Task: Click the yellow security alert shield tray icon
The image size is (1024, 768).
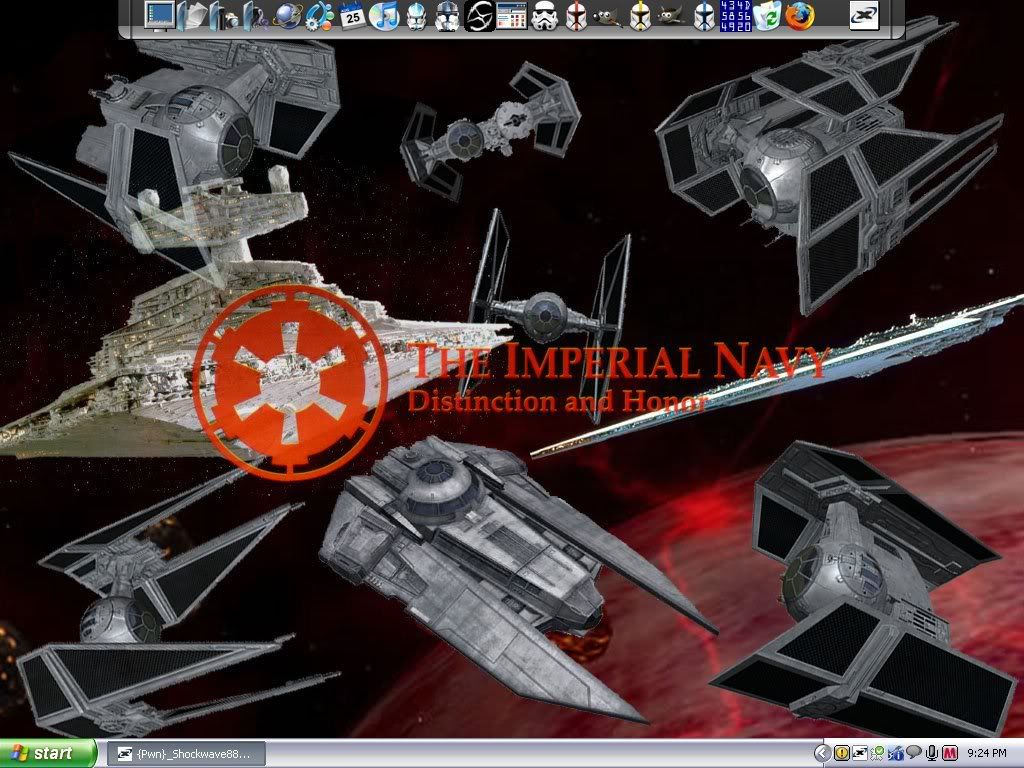Action: coord(841,754)
